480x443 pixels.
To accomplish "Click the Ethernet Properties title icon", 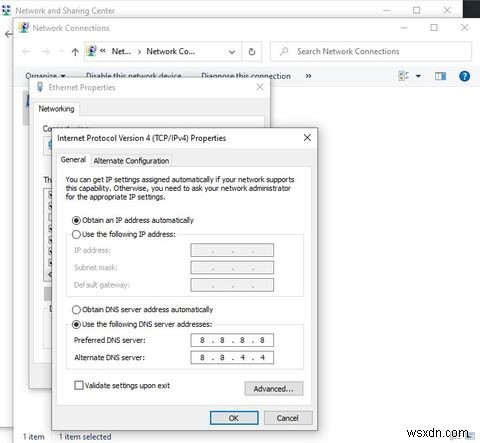I will [x=40, y=87].
